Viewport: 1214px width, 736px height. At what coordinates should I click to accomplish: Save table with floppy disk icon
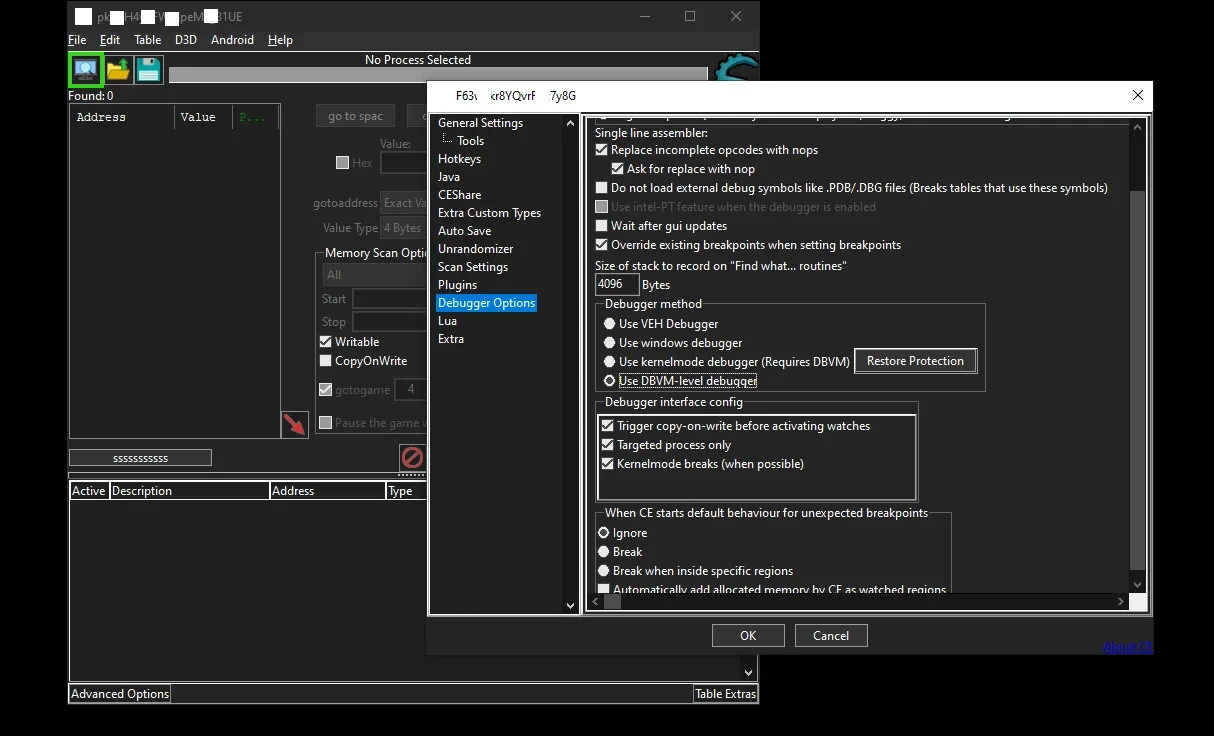tap(148, 70)
